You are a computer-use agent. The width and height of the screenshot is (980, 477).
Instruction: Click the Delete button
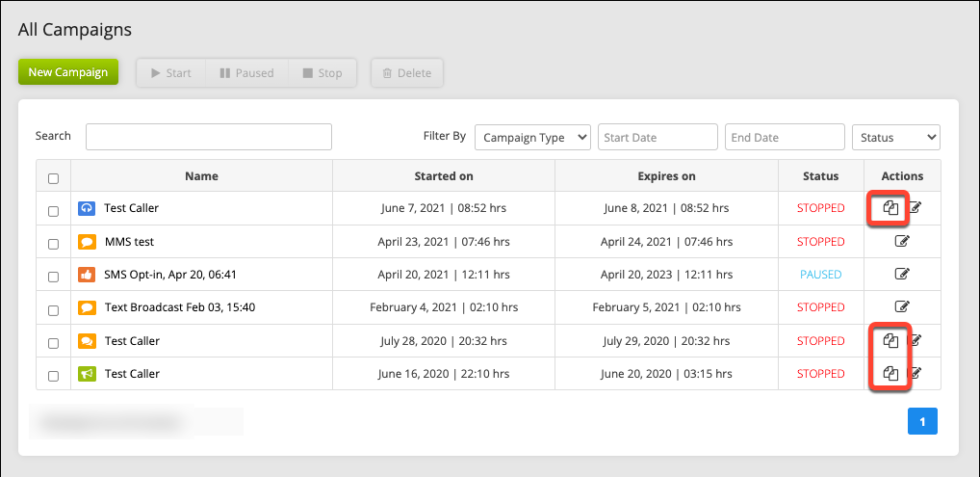407,73
